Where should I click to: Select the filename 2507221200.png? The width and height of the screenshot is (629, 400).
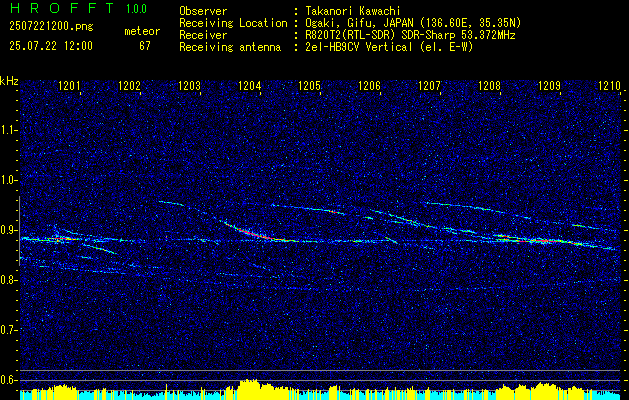tap(51, 26)
